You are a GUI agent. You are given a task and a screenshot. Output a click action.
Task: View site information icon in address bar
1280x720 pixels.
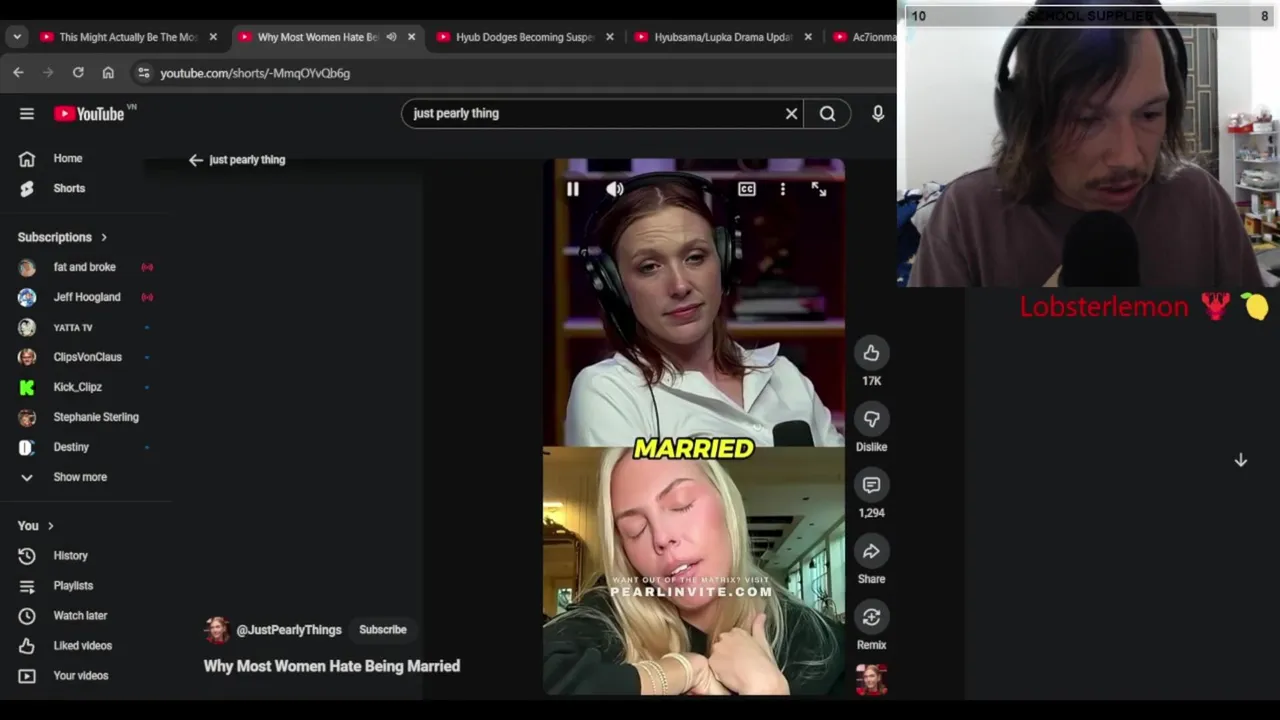pos(143,73)
